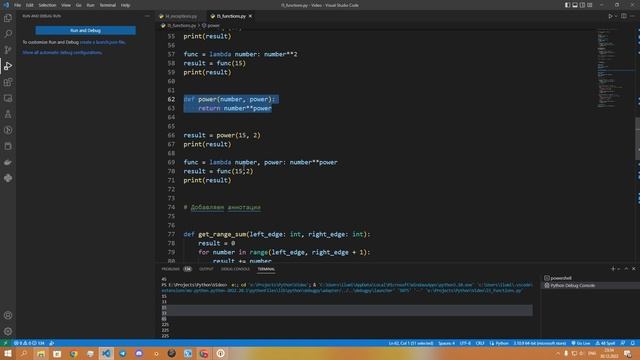Open the Customize Layout icon
This screenshot has width=640, height=360.
pos(590,5)
